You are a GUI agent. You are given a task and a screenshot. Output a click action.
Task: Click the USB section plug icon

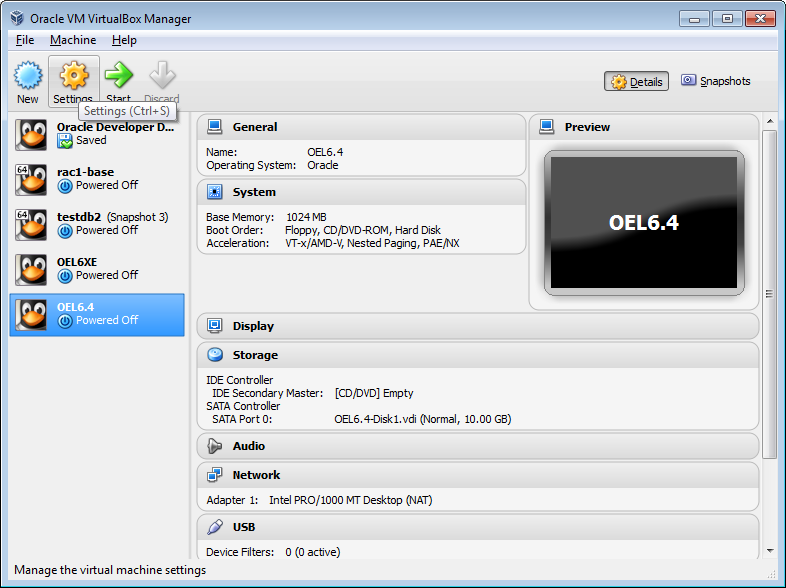(215, 527)
